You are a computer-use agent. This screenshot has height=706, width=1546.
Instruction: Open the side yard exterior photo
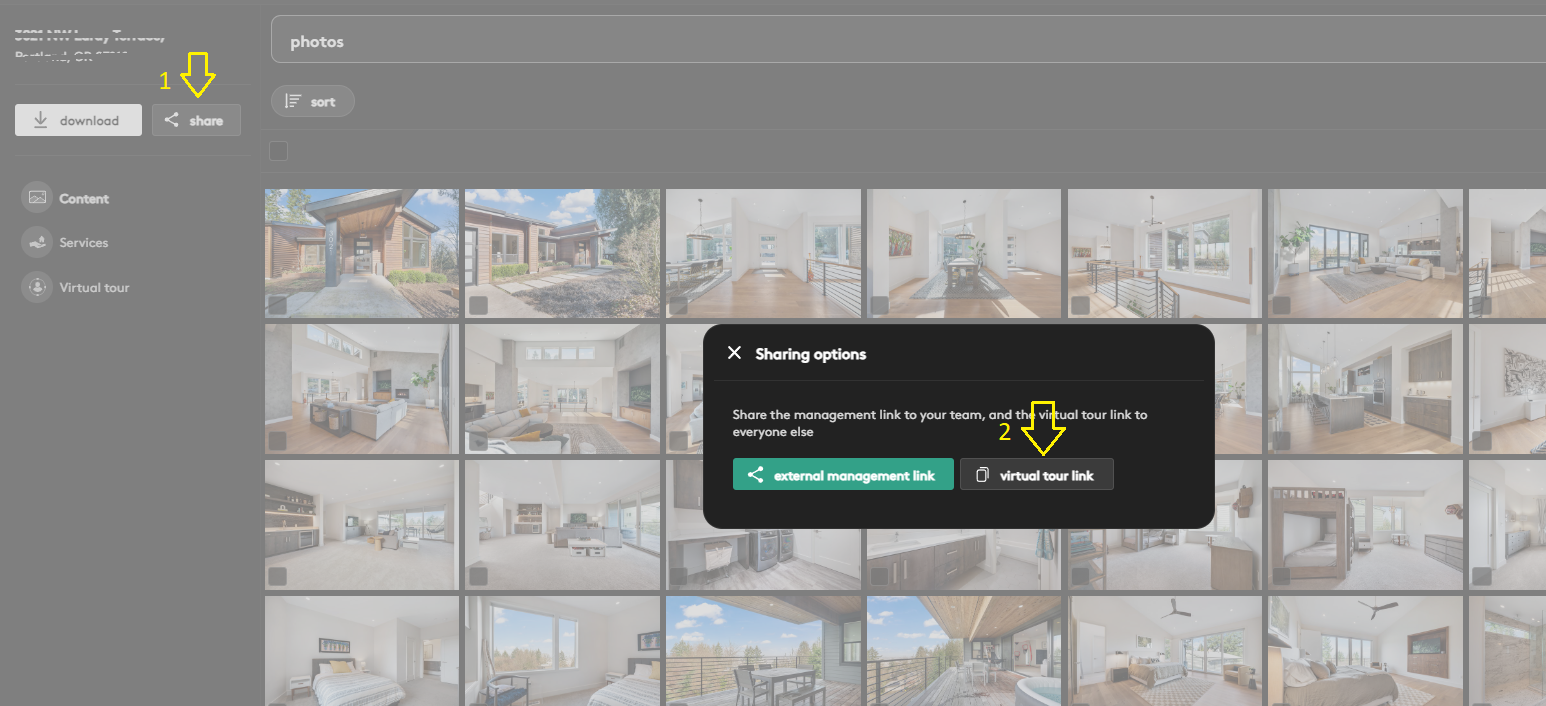[563, 253]
